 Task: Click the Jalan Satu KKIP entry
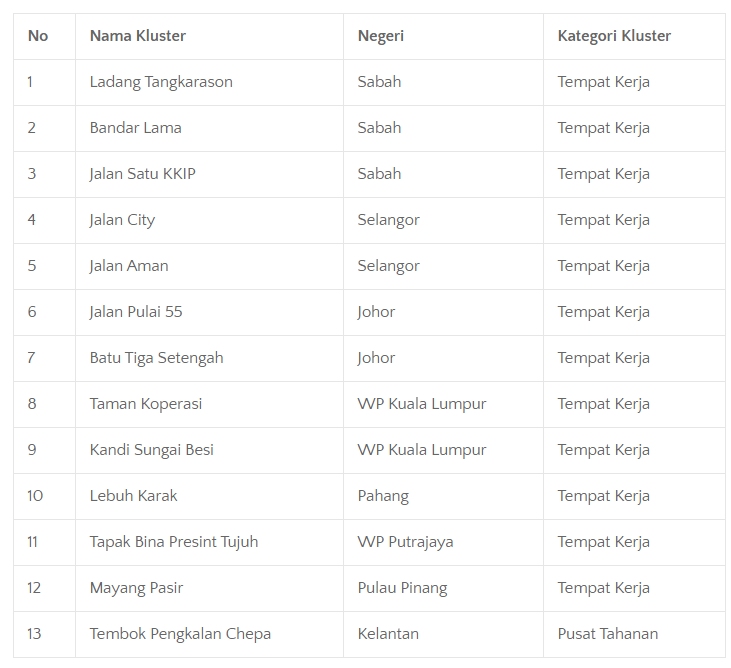click(x=143, y=174)
